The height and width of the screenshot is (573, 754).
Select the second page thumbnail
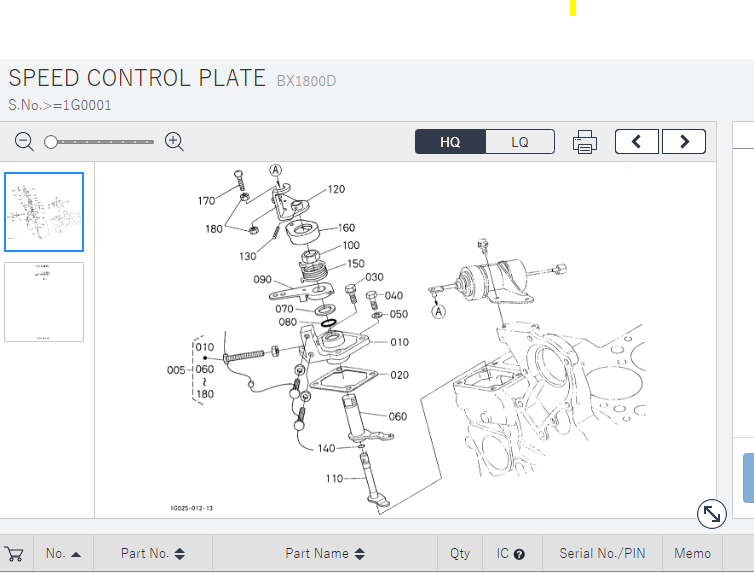coord(44,302)
